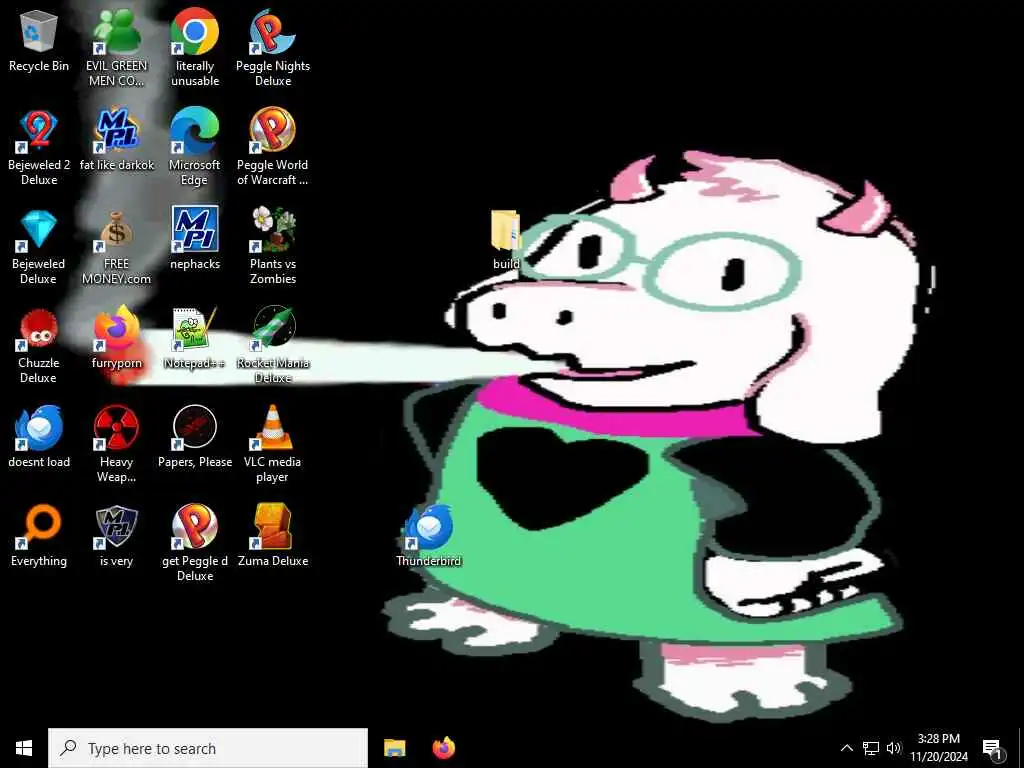
Task: Click the 'Type here to search' box
Action: pos(208,748)
